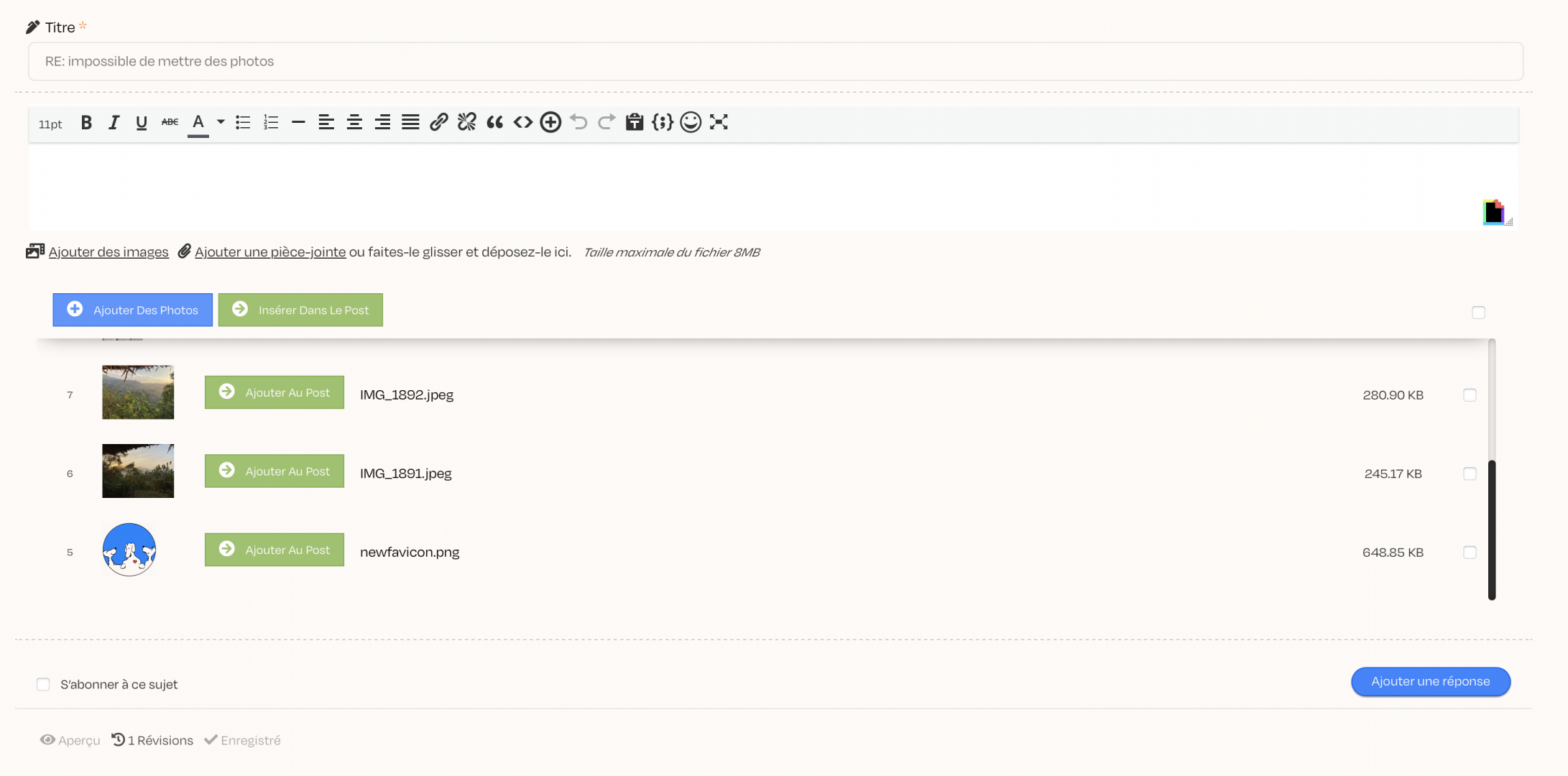The height and width of the screenshot is (776, 1568).
Task: Open the emoji smiley picker
Action: click(690, 123)
